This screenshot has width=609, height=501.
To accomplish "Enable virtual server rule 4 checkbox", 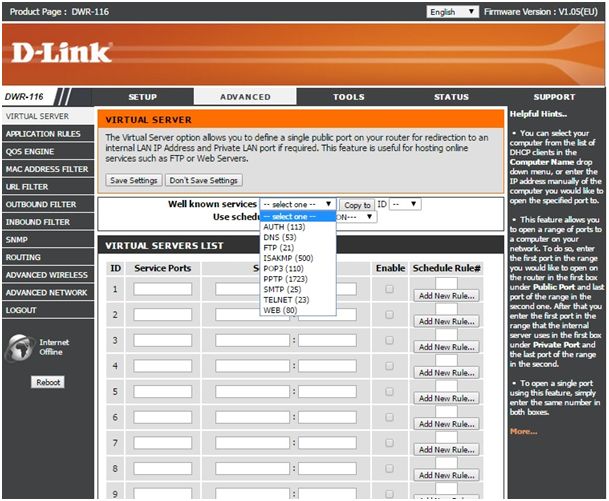I will click(389, 366).
